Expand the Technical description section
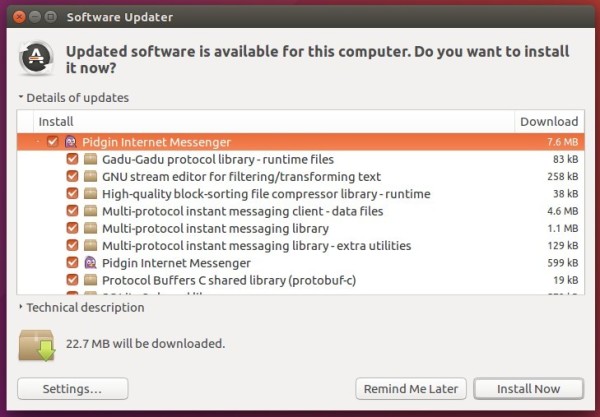The height and width of the screenshot is (417, 600). (21, 307)
